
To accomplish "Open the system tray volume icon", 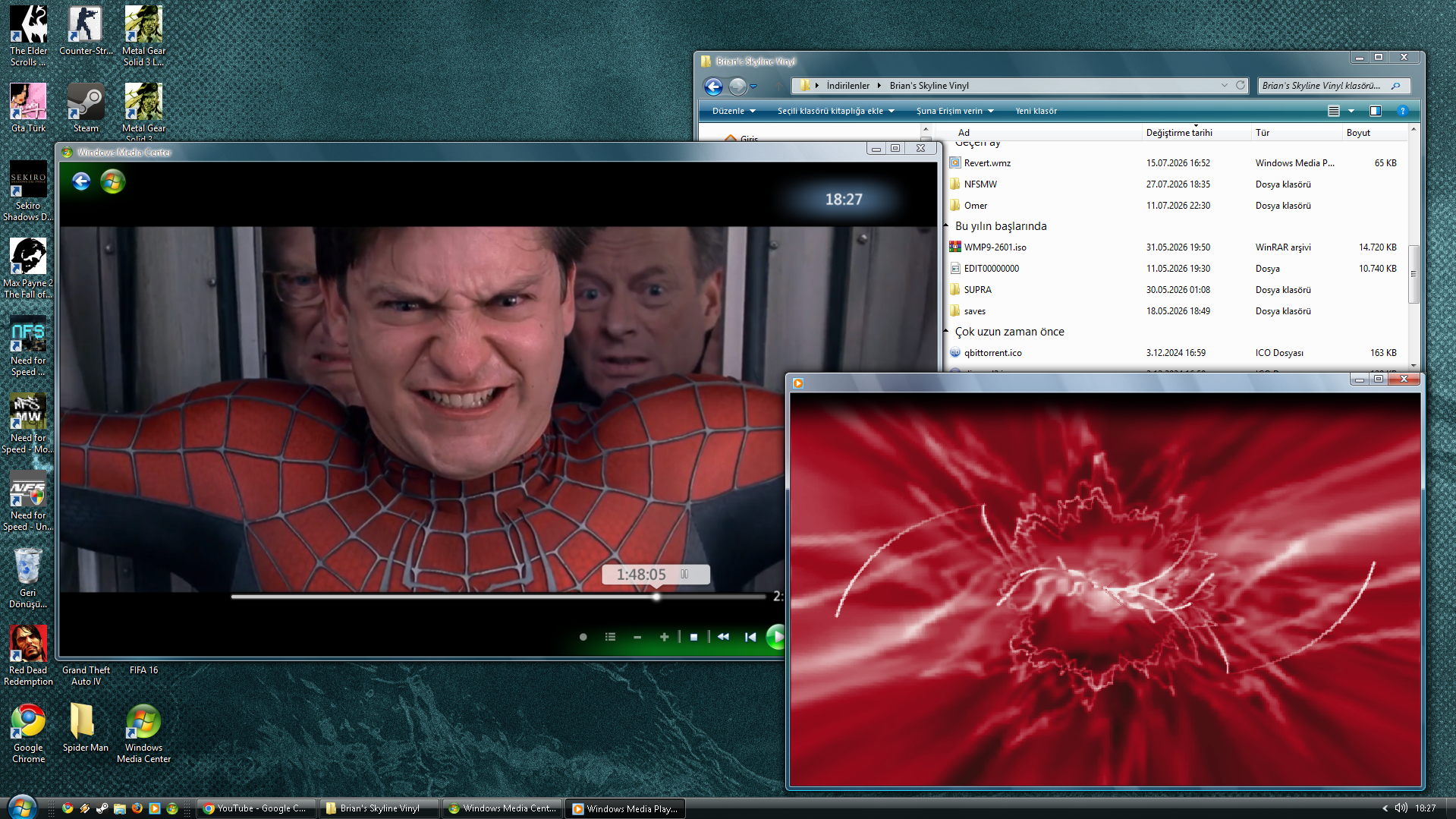I will 1401,808.
